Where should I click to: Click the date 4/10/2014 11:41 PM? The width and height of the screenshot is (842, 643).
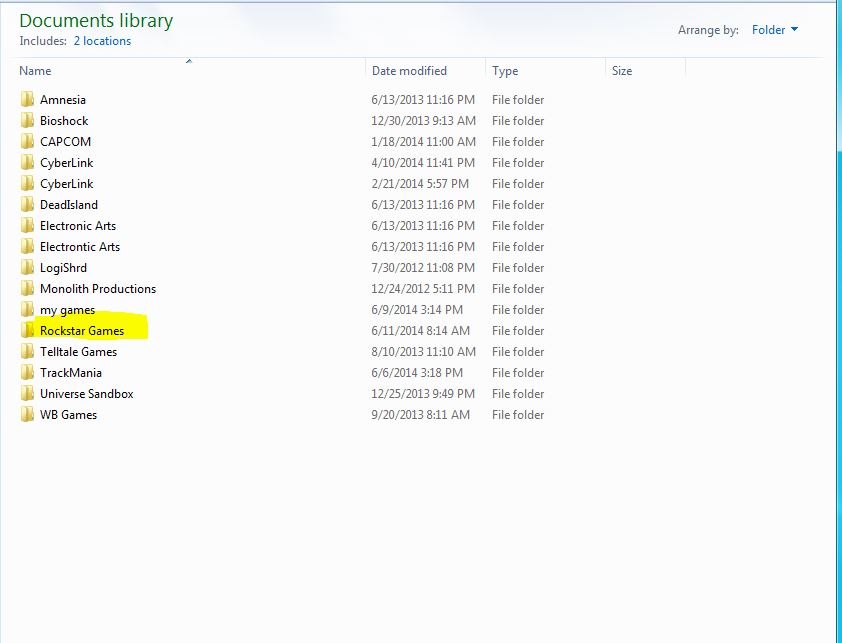(x=423, y=163)
